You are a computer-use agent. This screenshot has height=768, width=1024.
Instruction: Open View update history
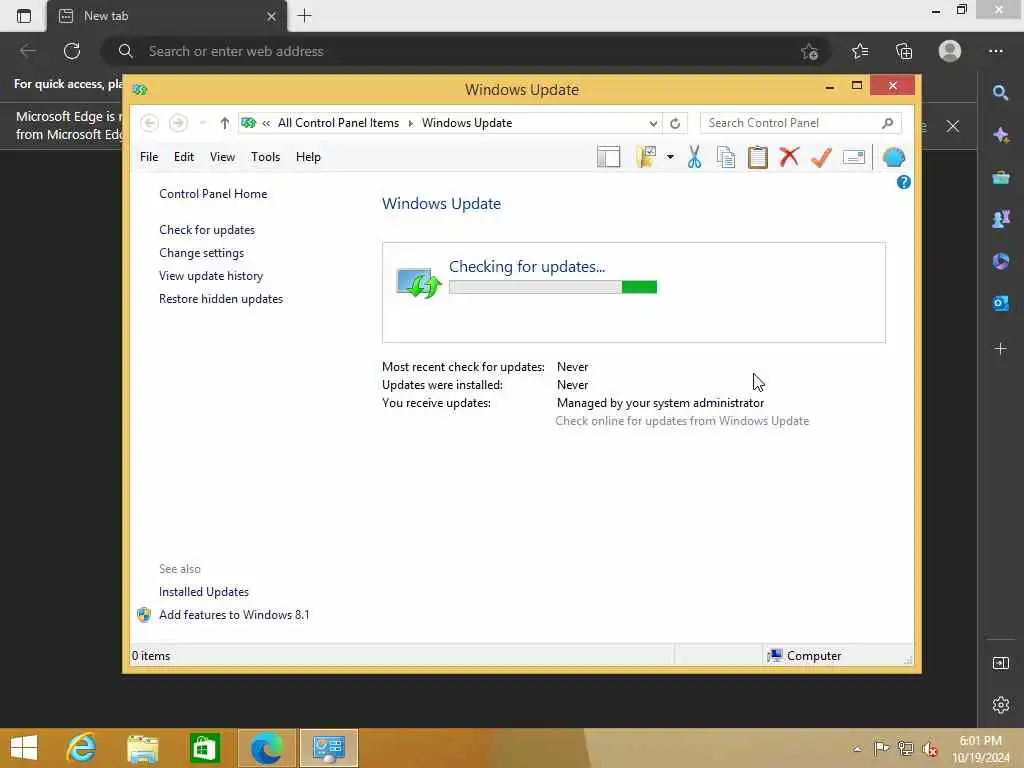211,276
